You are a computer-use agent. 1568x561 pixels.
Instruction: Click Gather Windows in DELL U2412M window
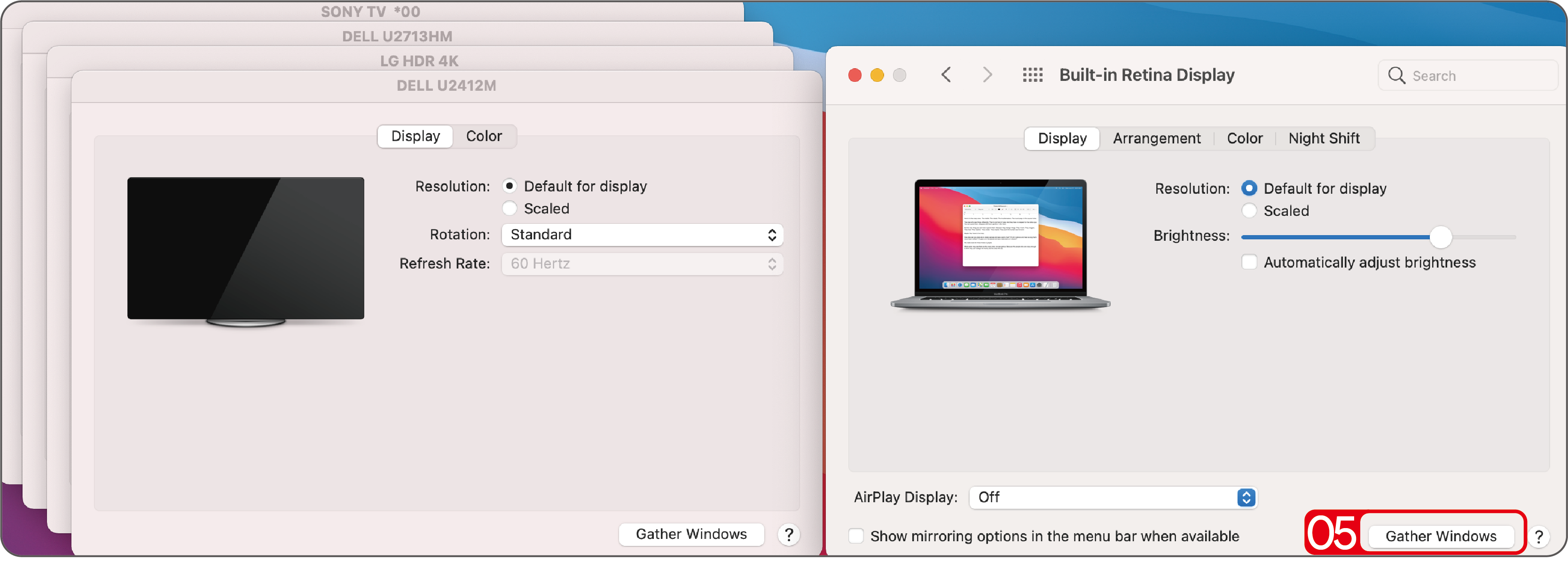(691, 534)
